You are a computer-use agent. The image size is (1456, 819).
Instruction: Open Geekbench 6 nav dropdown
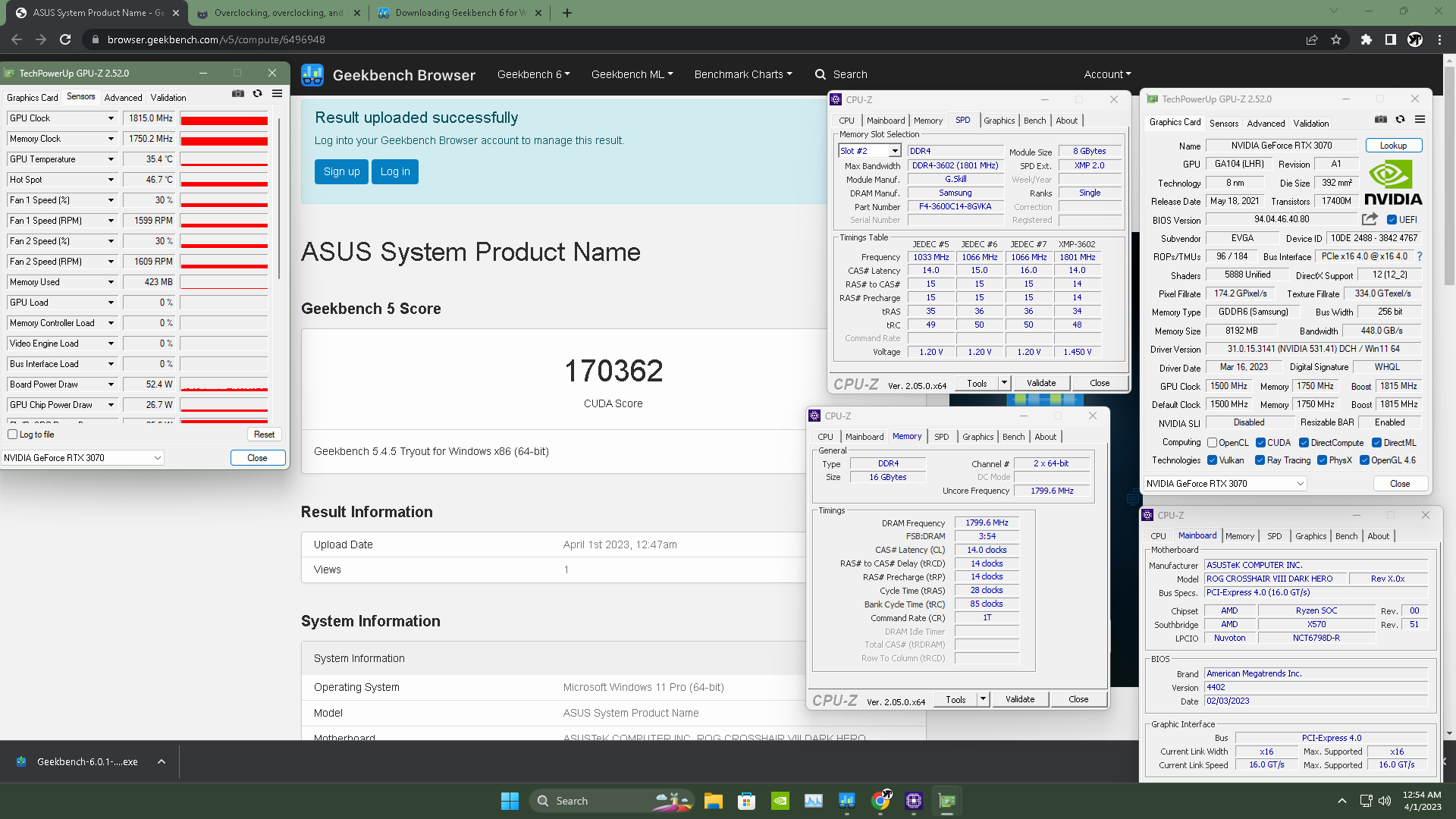pyautogui.click(x=534, y=74)
